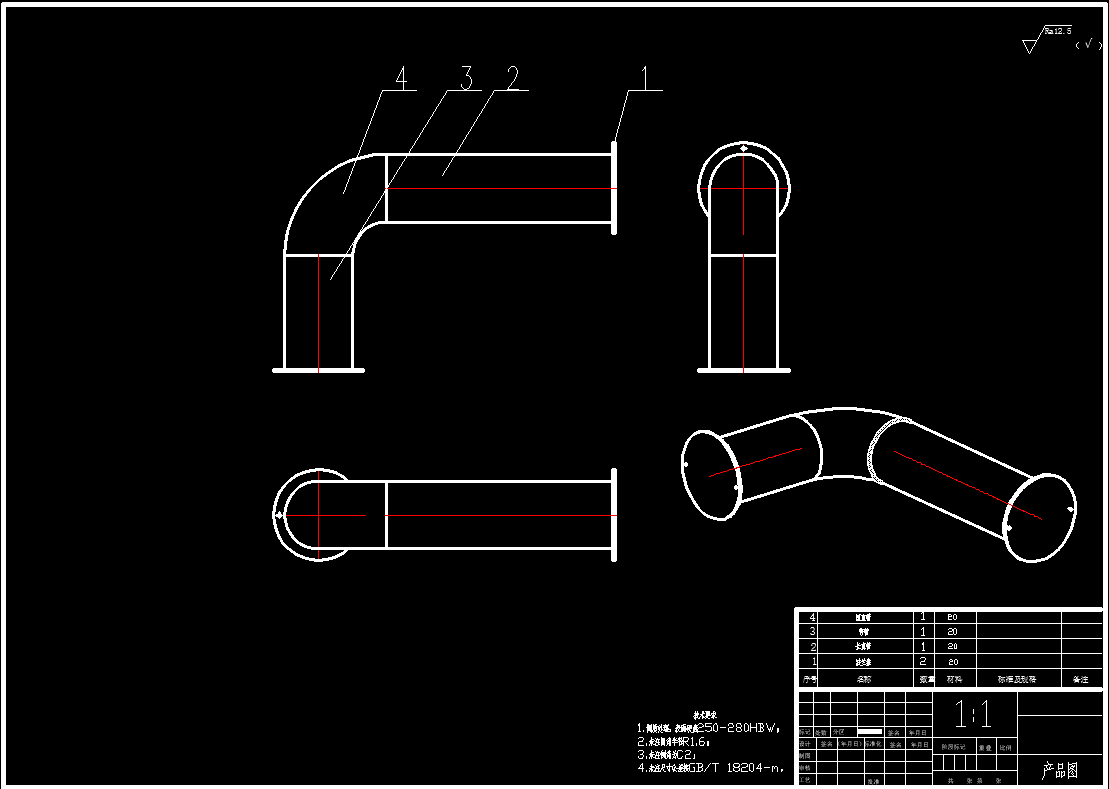The height and width of the screenshot is (789, 1109).
Task: Click the 标准及规格 header cell
Action: (1017, 679)
